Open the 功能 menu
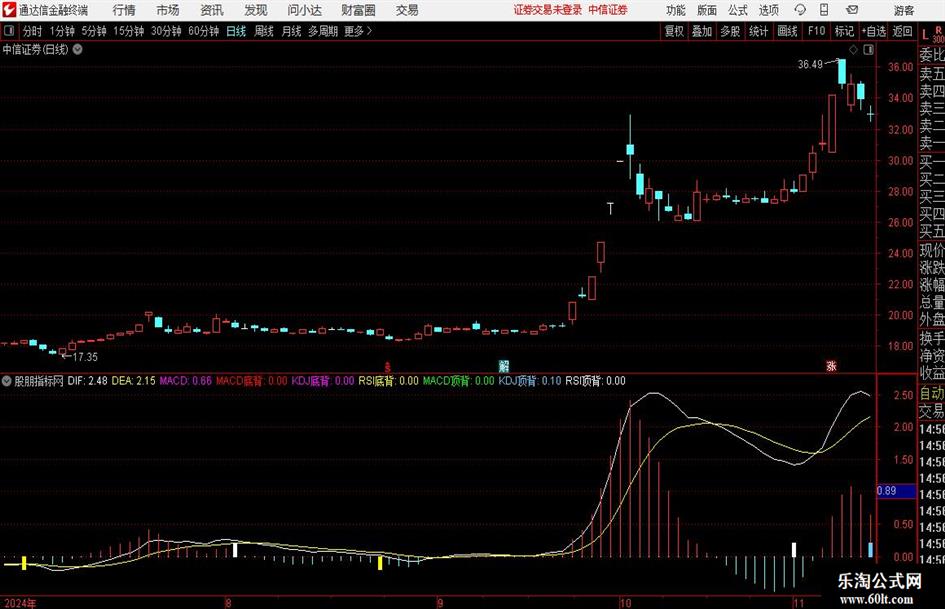This screenshot has width=945, height=609. [x=676, y=10]
